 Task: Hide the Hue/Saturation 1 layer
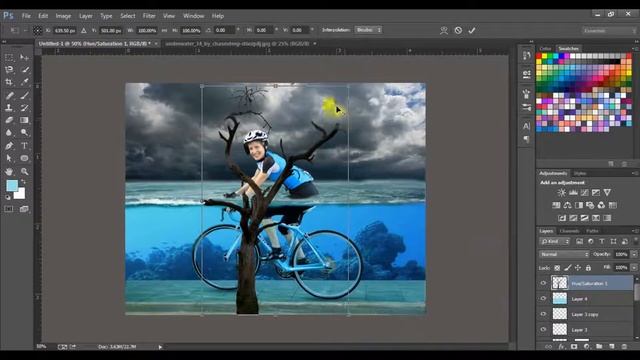click(544, 283)
